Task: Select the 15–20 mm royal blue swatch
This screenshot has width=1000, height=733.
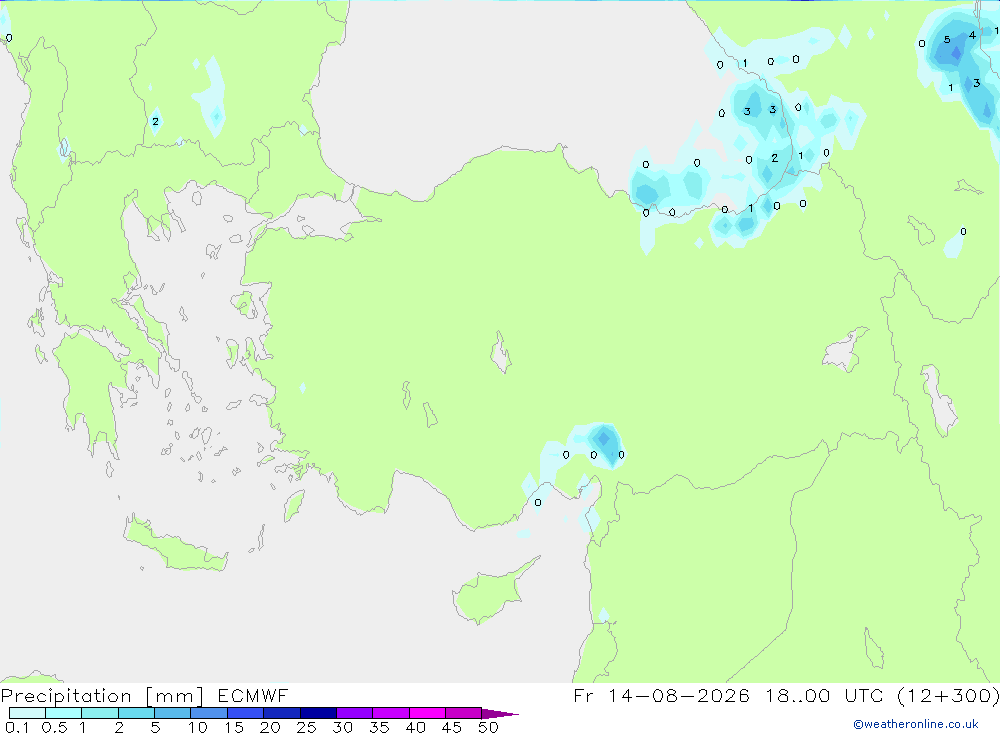Action: [245, 713]
